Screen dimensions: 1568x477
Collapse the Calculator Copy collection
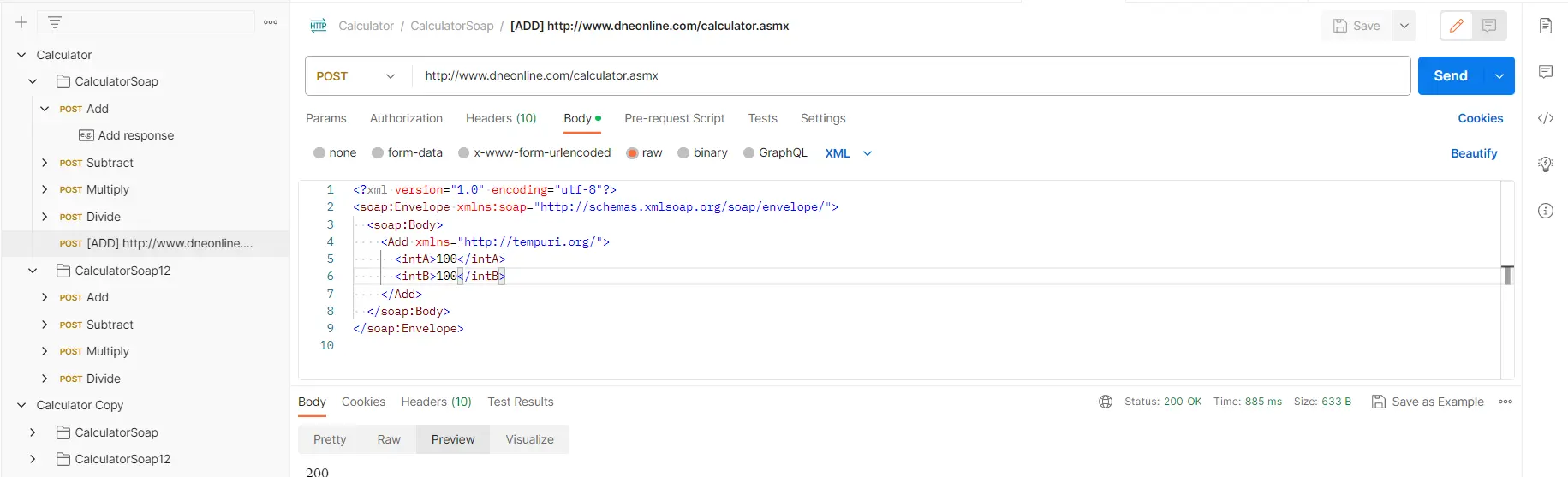pyautogui.click(x=21, y=405)
